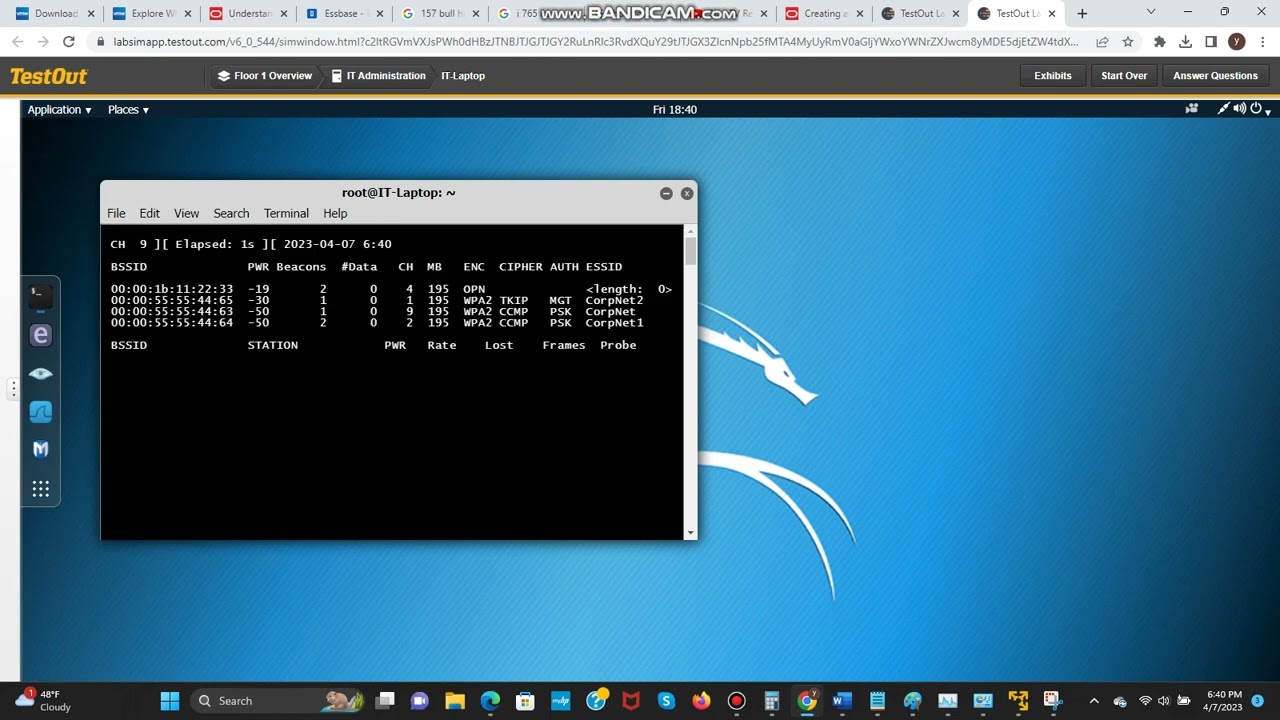Click the terminal window vertical scrollbar
Screen dimensions: 1280x720
pos(690,382)
